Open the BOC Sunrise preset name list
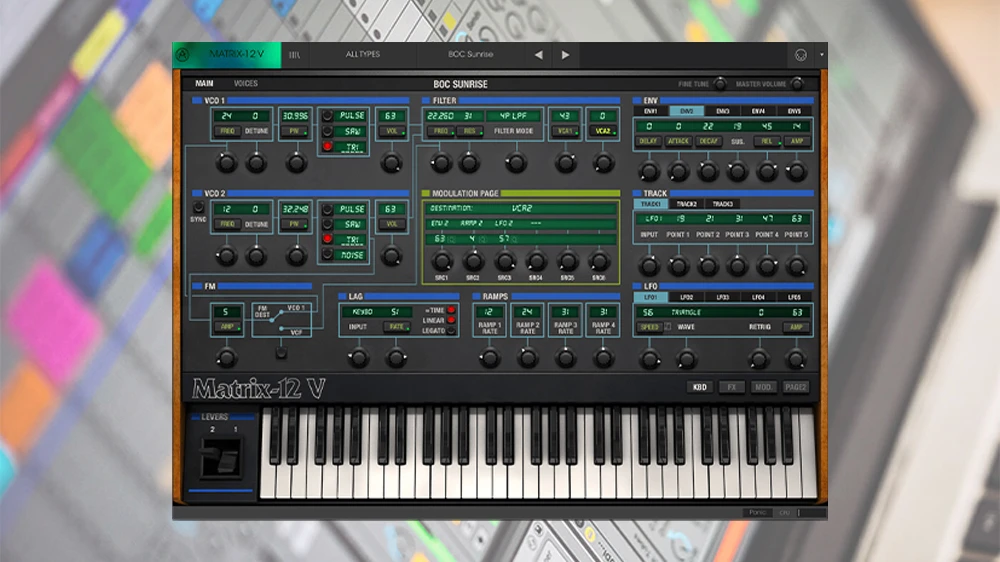 [470, 54]
